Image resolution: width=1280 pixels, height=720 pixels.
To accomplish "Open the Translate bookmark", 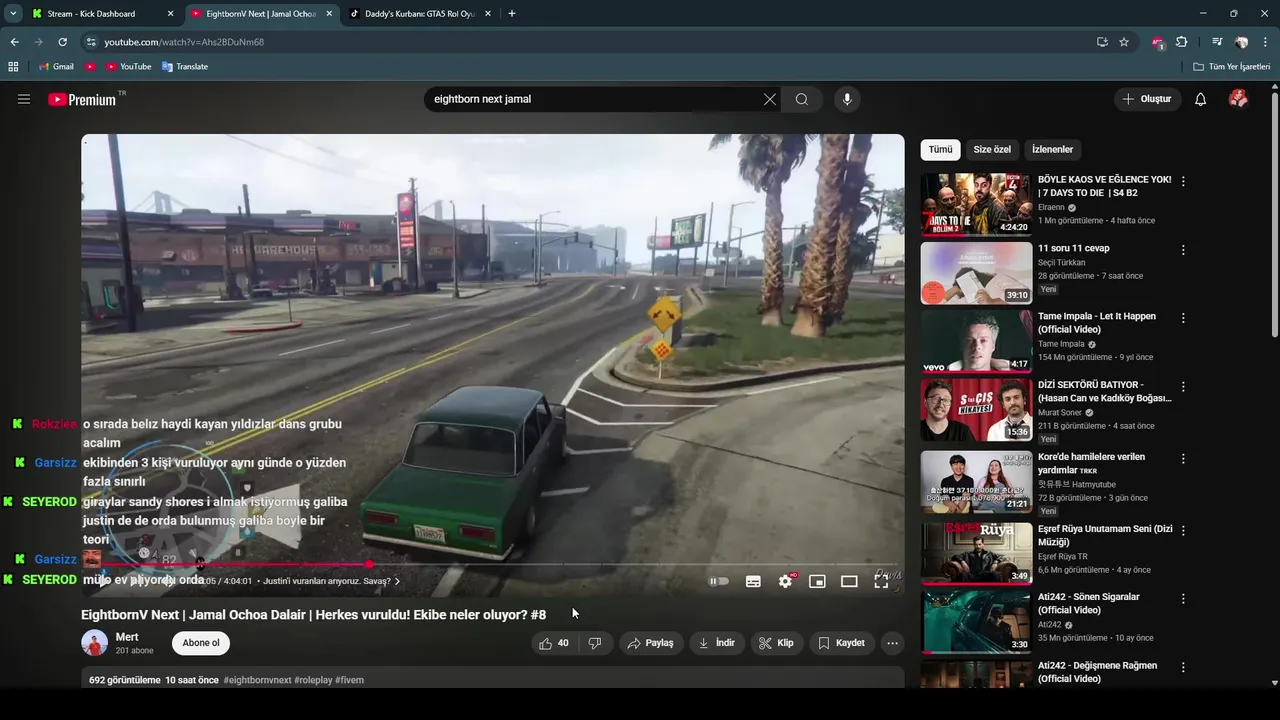I will tap(185, 66).
